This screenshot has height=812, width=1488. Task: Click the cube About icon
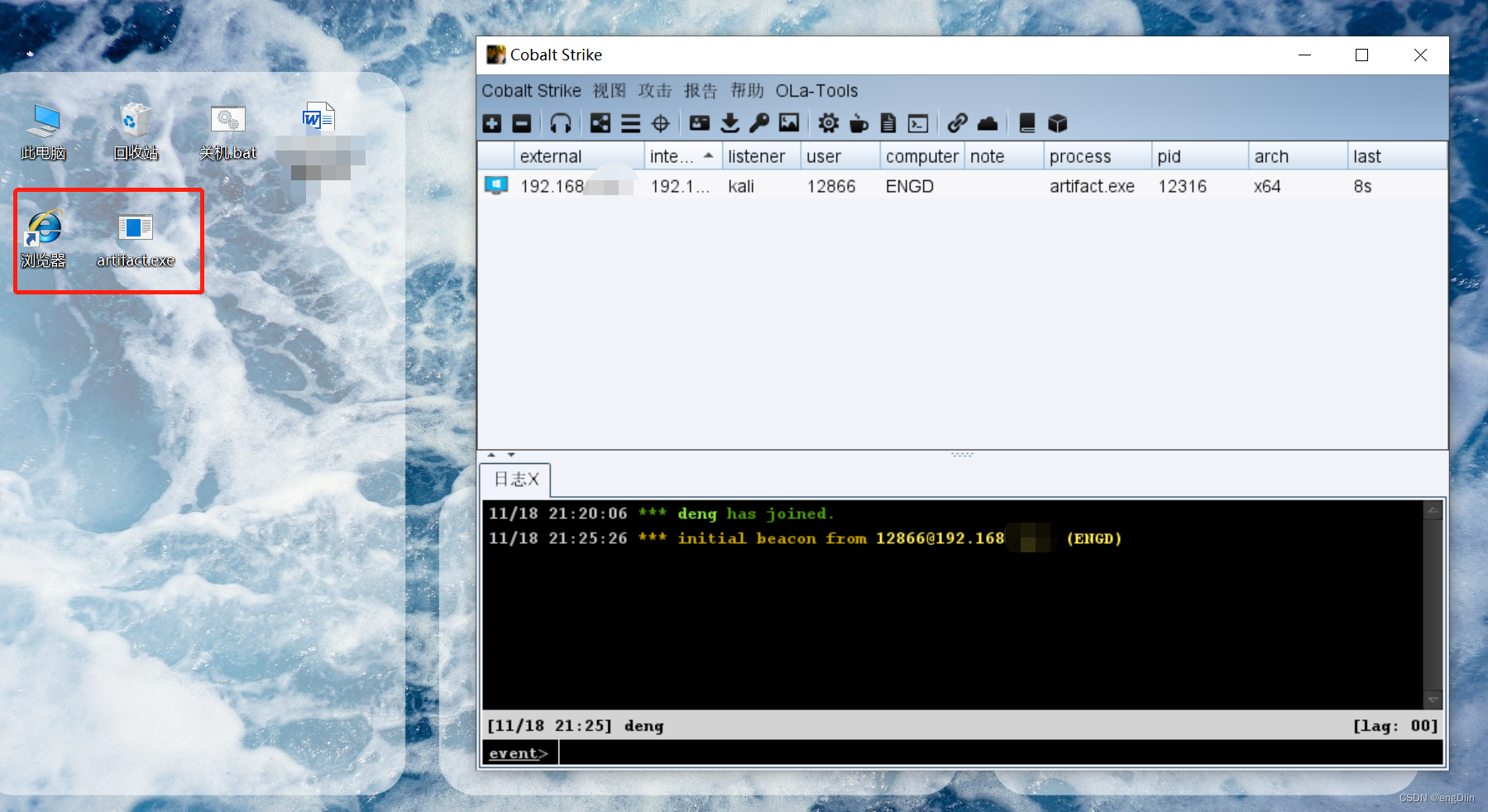(1057, 124)
